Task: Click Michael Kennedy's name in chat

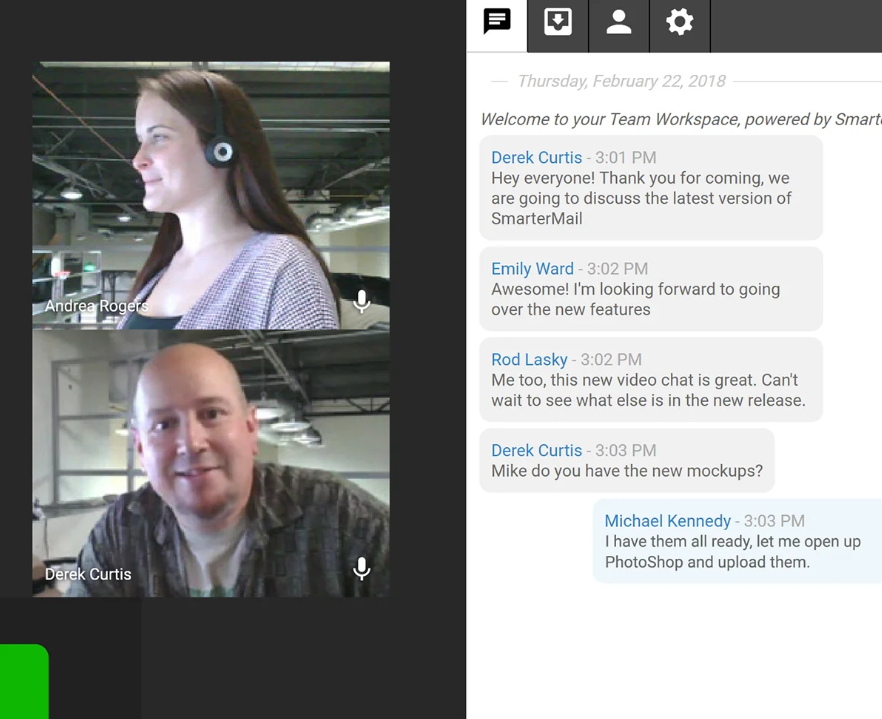Action: (667, 521)
